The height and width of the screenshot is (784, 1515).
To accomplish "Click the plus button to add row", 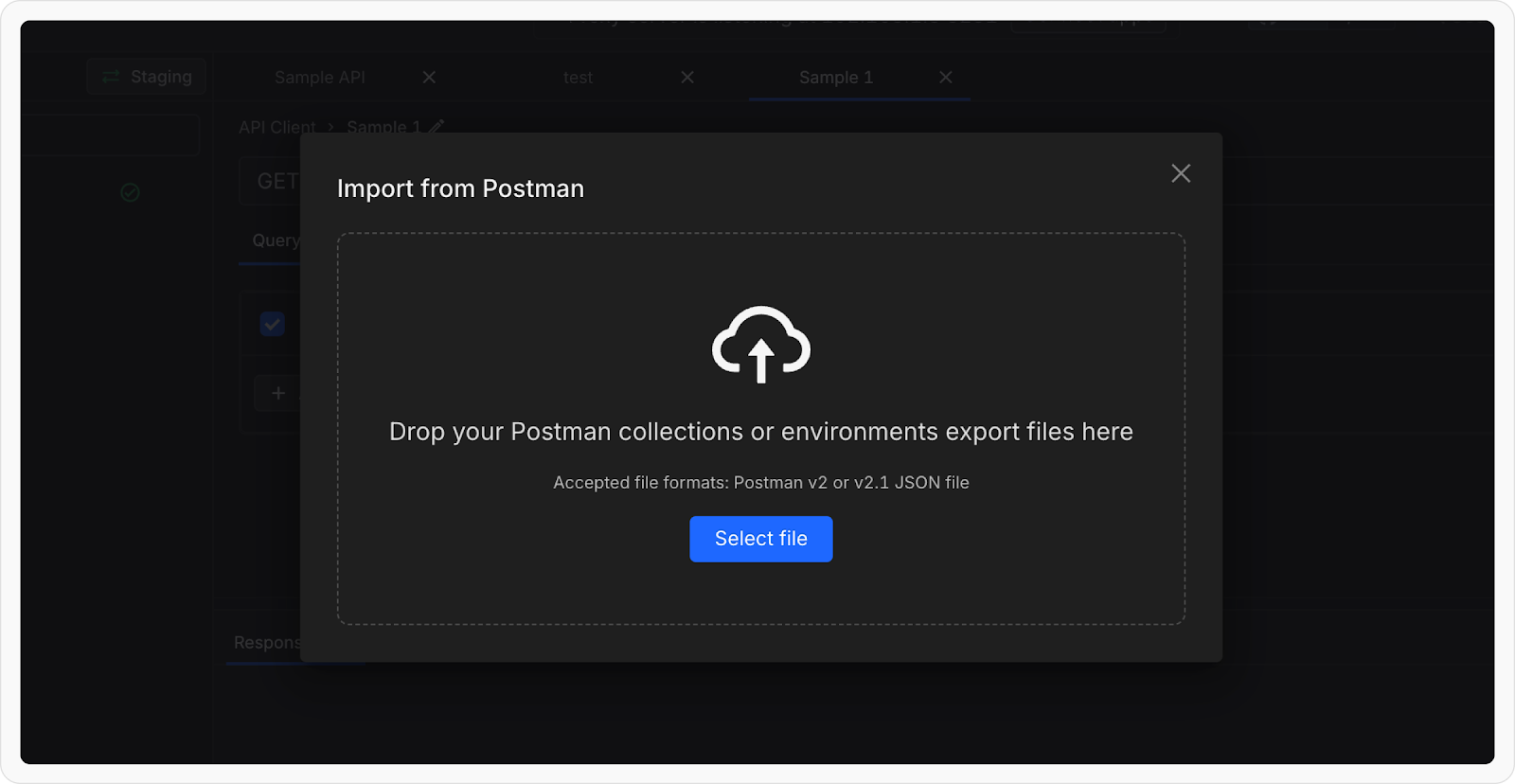I will (x=278, y=393).
